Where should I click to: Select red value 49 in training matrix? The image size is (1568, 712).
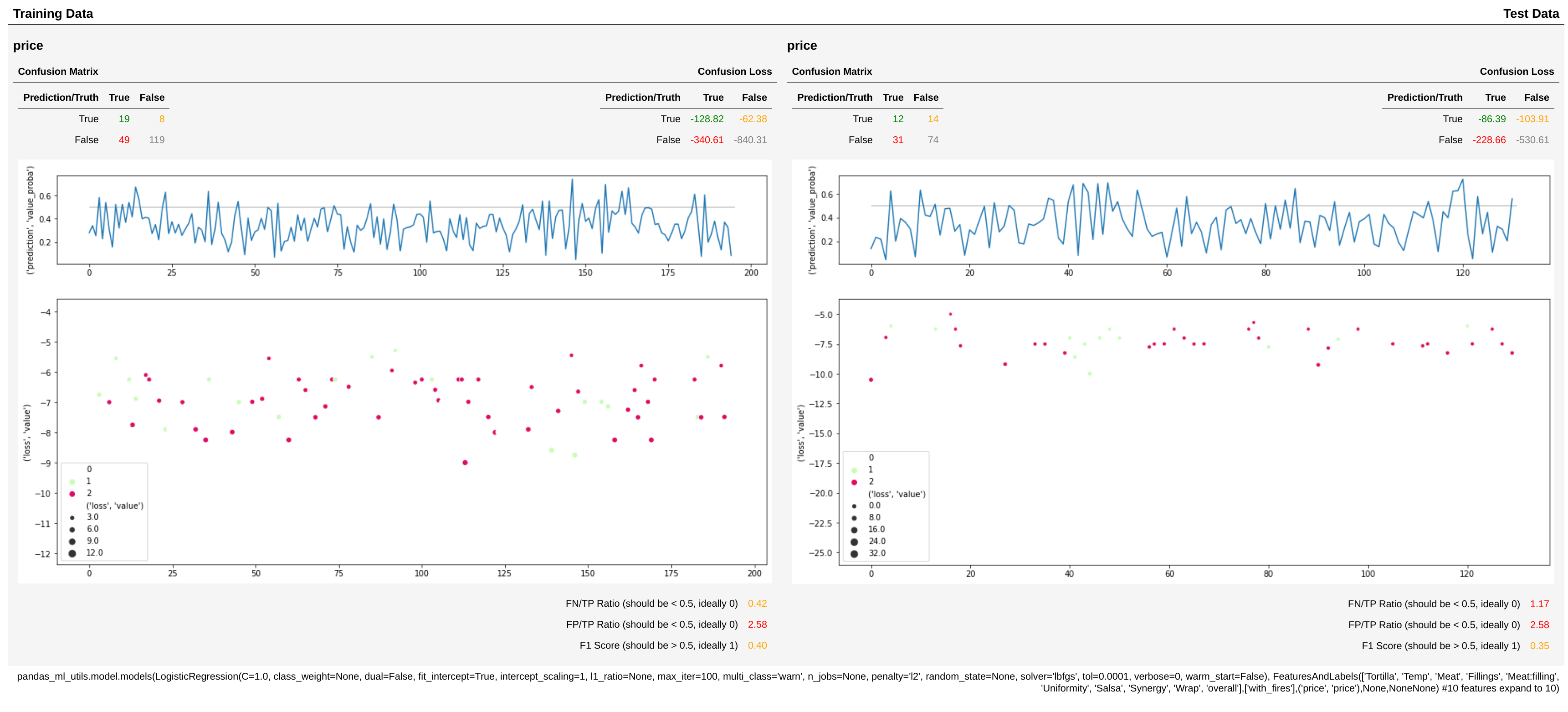[124, 139]
